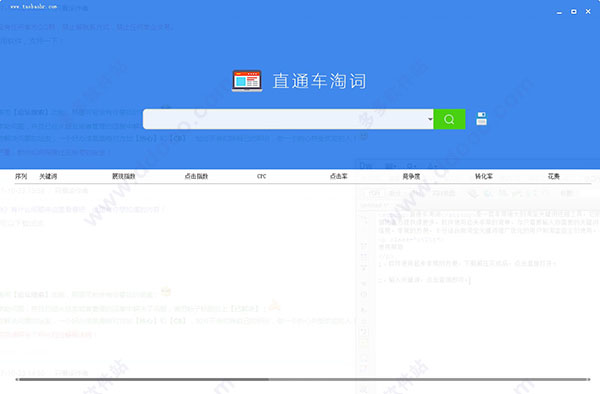Click the save icon right of search button
The height and width of the screenshot is (394, 600).
point(481,119)
